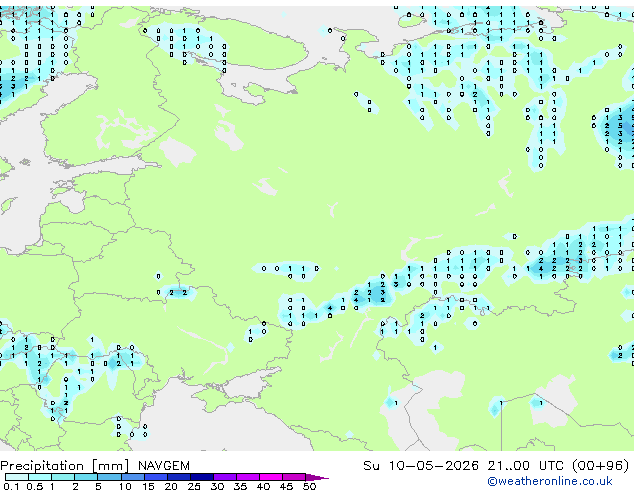Pick the legend swatch between 0.5 and 1
This screenshot has height=490, width=634.
pos(40,477)
